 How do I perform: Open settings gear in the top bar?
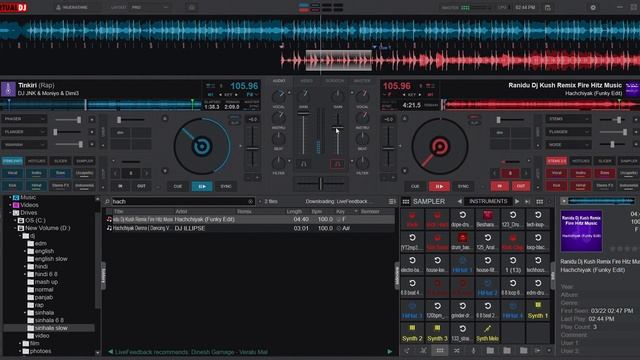coord(593,7)
